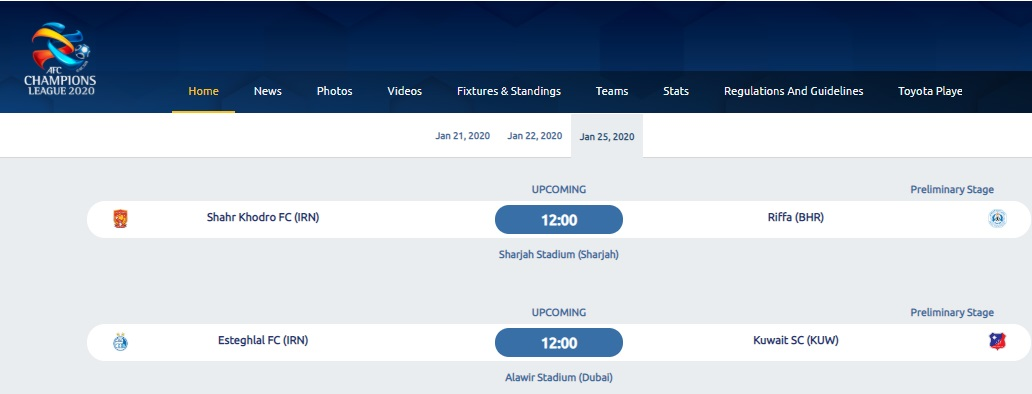Click the 12:00 button for Esteghlal match
This screenshot has width=1032, height=394.
pos(559,343)
